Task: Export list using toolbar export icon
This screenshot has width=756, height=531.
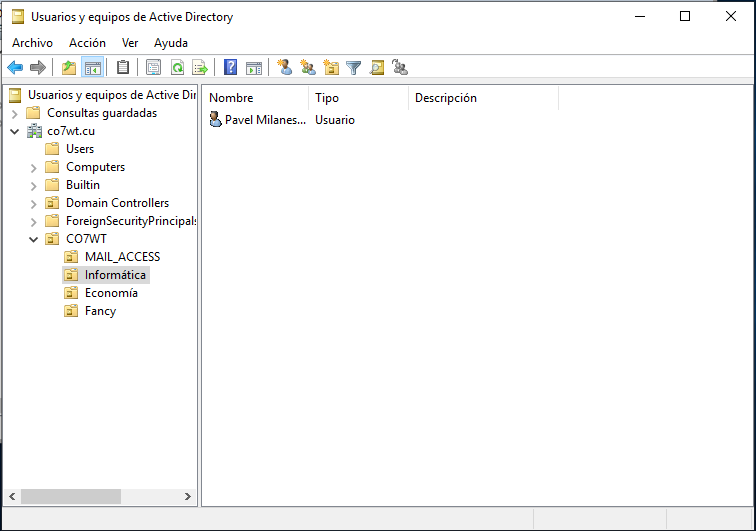Action: pyautogui.click(x=200, y=68)
